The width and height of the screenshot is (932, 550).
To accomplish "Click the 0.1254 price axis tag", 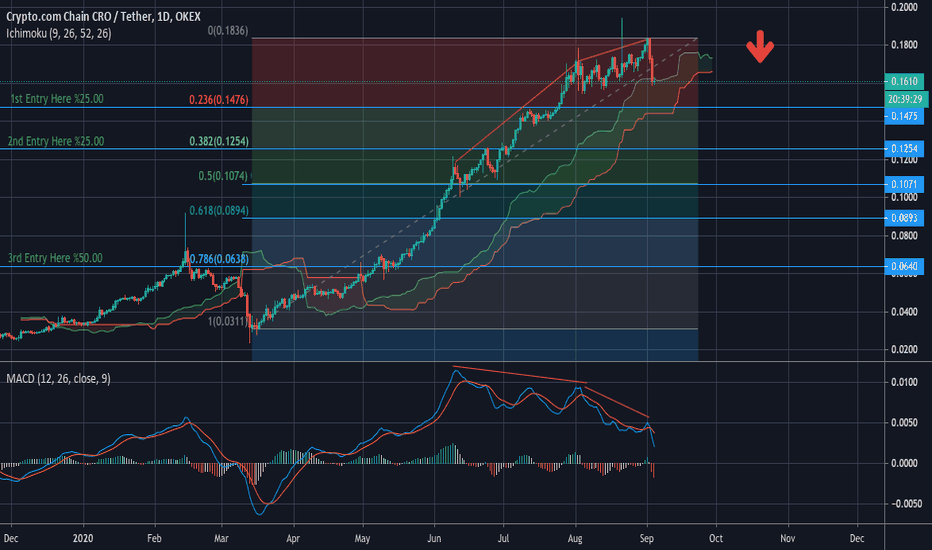I will click(x=904, y=149).
